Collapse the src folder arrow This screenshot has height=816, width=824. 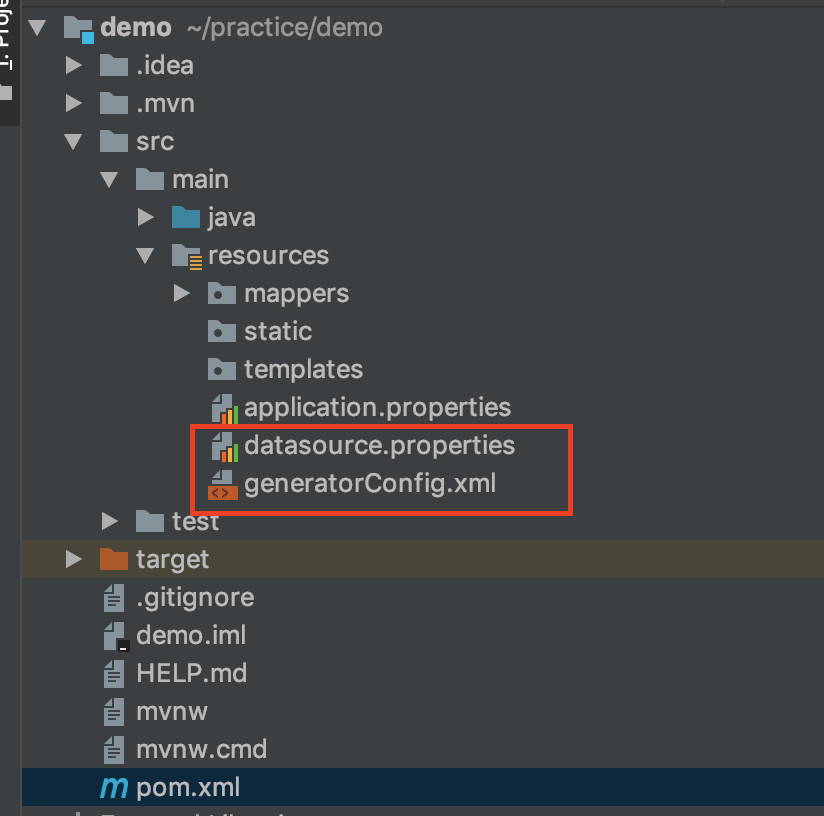[73, 141]
